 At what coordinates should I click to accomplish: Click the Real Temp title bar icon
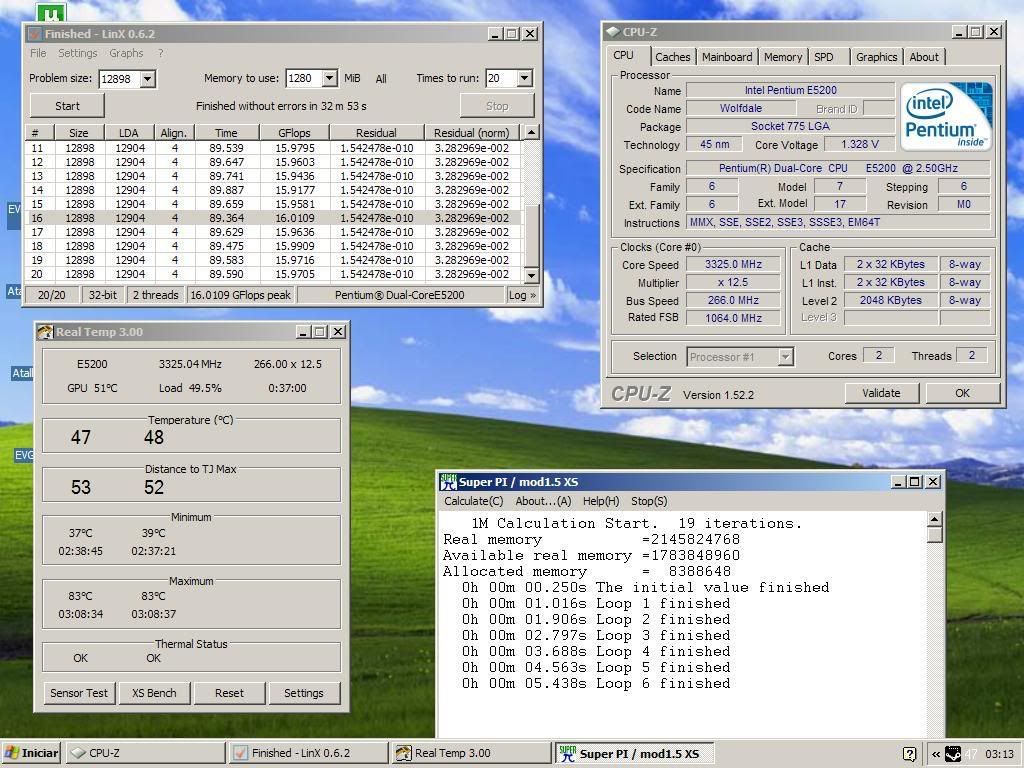[x=45, y=332]
